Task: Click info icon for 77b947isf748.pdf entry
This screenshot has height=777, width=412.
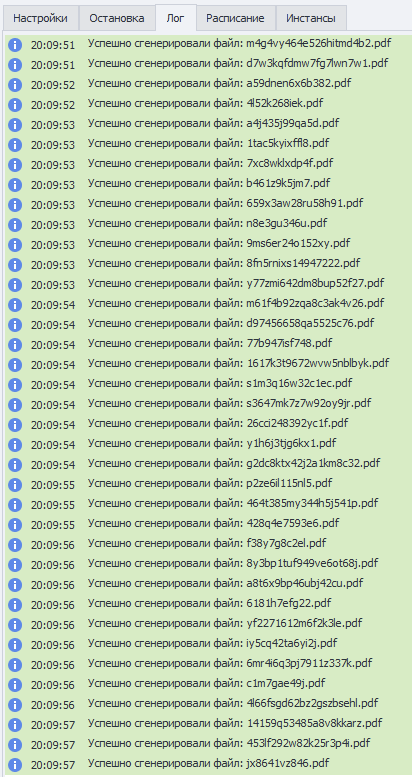Action: [15, 344]
